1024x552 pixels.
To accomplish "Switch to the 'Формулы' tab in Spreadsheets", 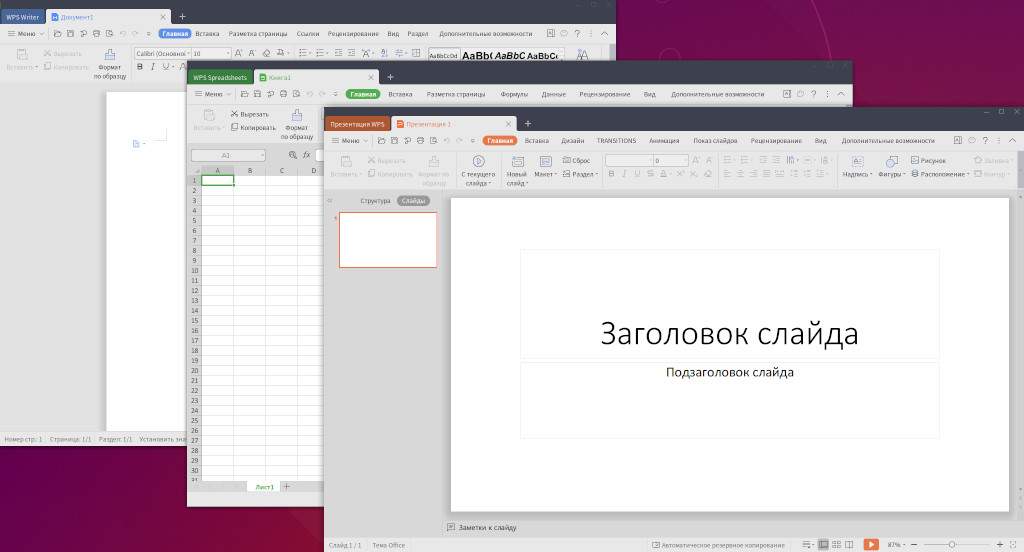I will click(x=514, y=94).
